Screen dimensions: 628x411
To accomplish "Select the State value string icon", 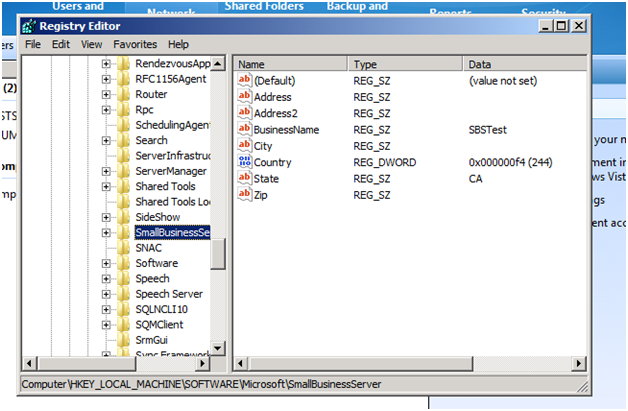I will (x=244, y=178).
